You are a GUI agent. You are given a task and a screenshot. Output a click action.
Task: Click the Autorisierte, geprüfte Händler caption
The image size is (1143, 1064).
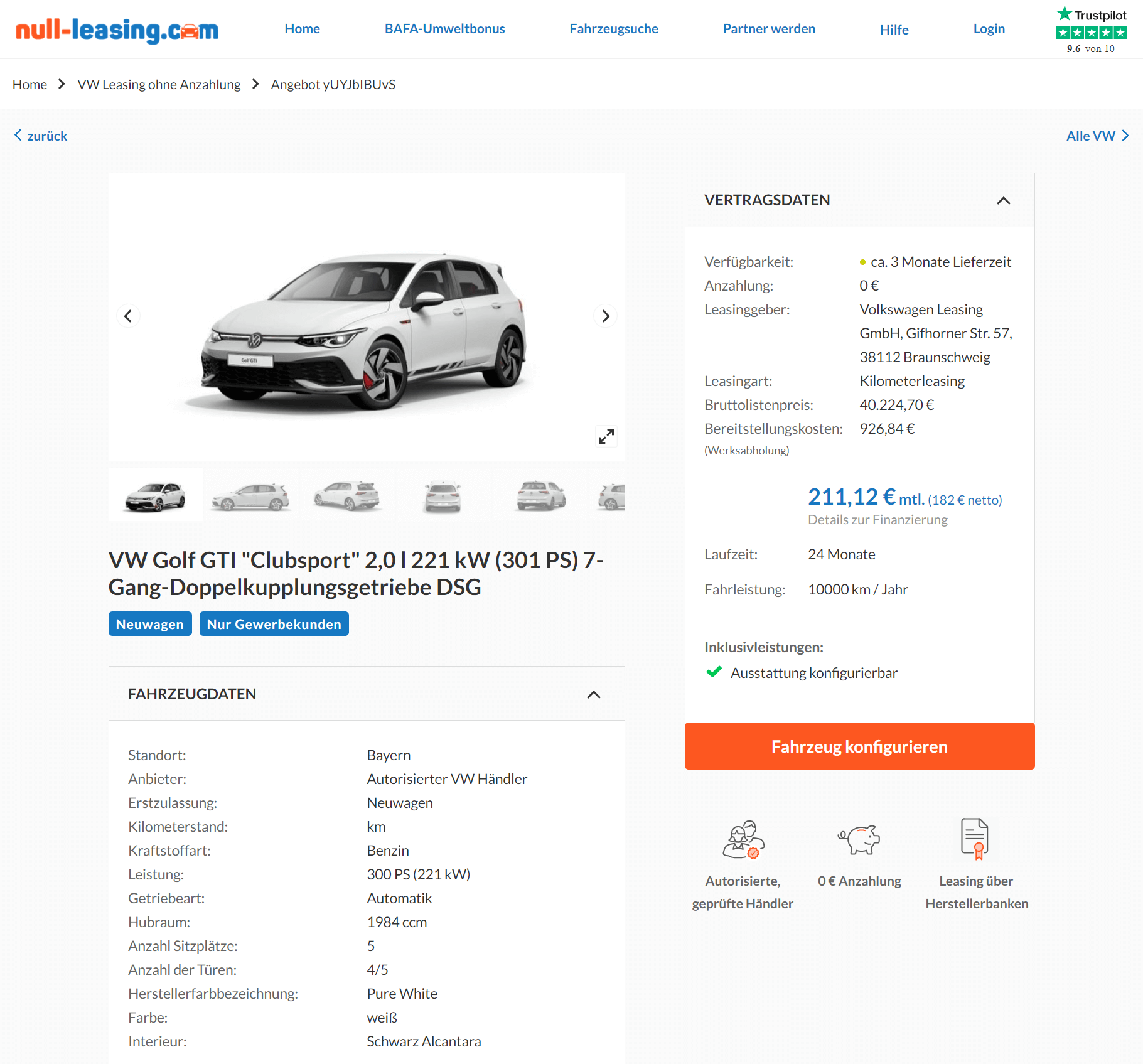(743, 892)
